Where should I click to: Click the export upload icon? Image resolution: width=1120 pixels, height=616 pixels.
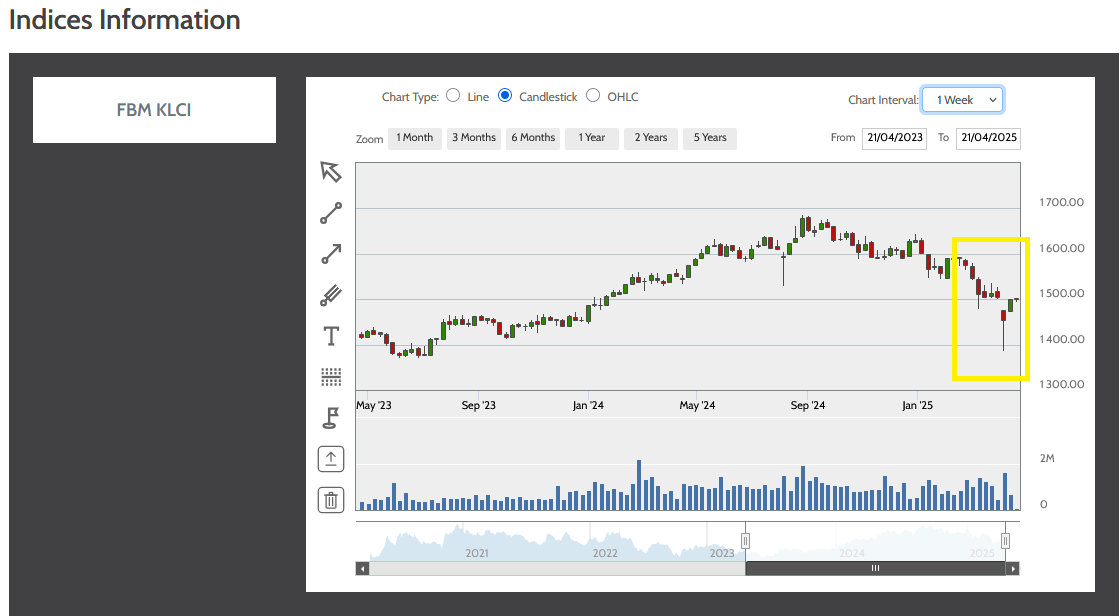coord(331,459)
